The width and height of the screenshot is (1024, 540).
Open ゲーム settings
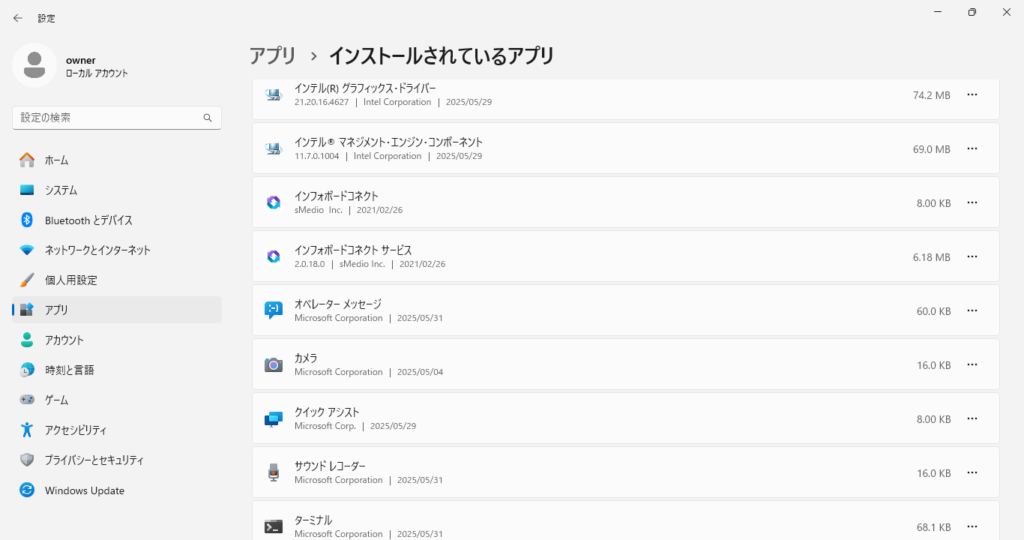click(x=117, y=400)
